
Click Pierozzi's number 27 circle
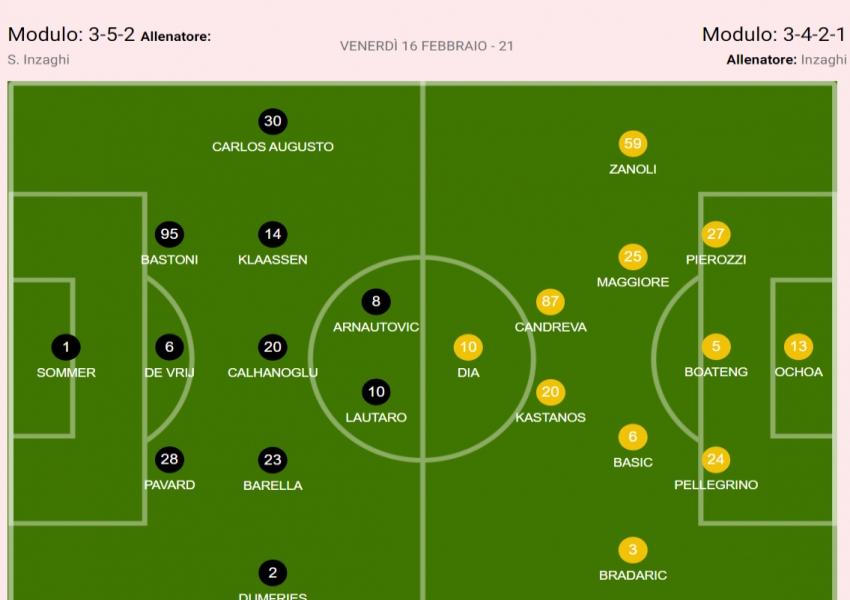coord(715,235)
